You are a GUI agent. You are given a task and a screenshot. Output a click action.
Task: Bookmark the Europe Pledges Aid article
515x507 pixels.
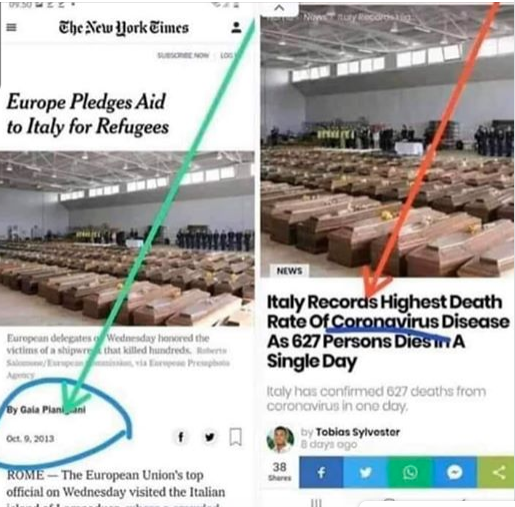236,437
